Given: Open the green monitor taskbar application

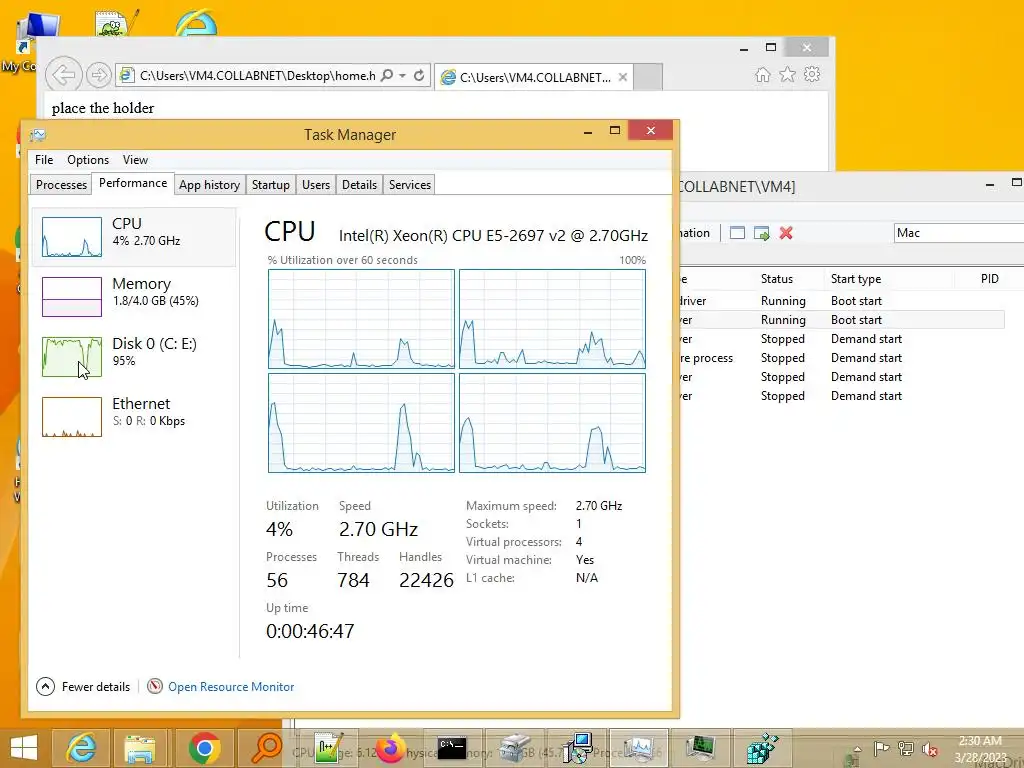Looking at the screenshot, I should (x=700, y=748).
